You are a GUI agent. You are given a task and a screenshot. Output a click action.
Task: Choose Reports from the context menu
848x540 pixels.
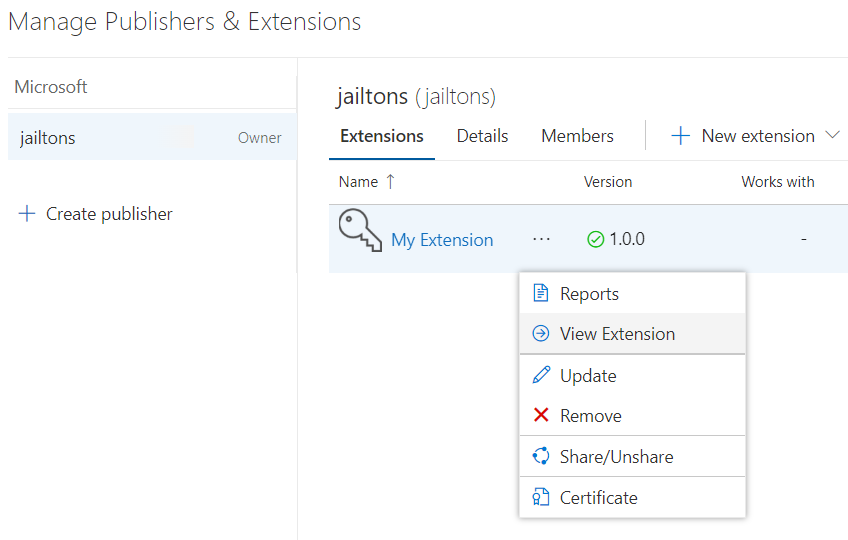click(632, 293)
